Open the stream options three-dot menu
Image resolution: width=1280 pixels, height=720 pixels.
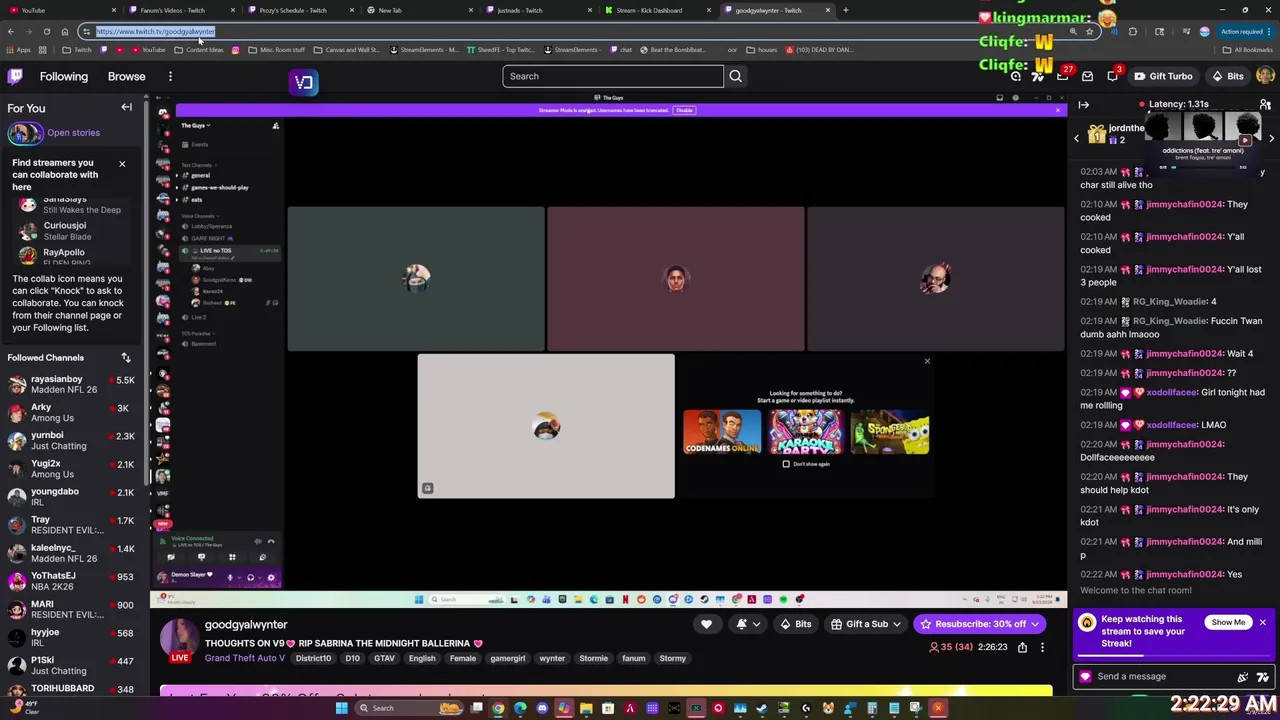pos(1042,647)
